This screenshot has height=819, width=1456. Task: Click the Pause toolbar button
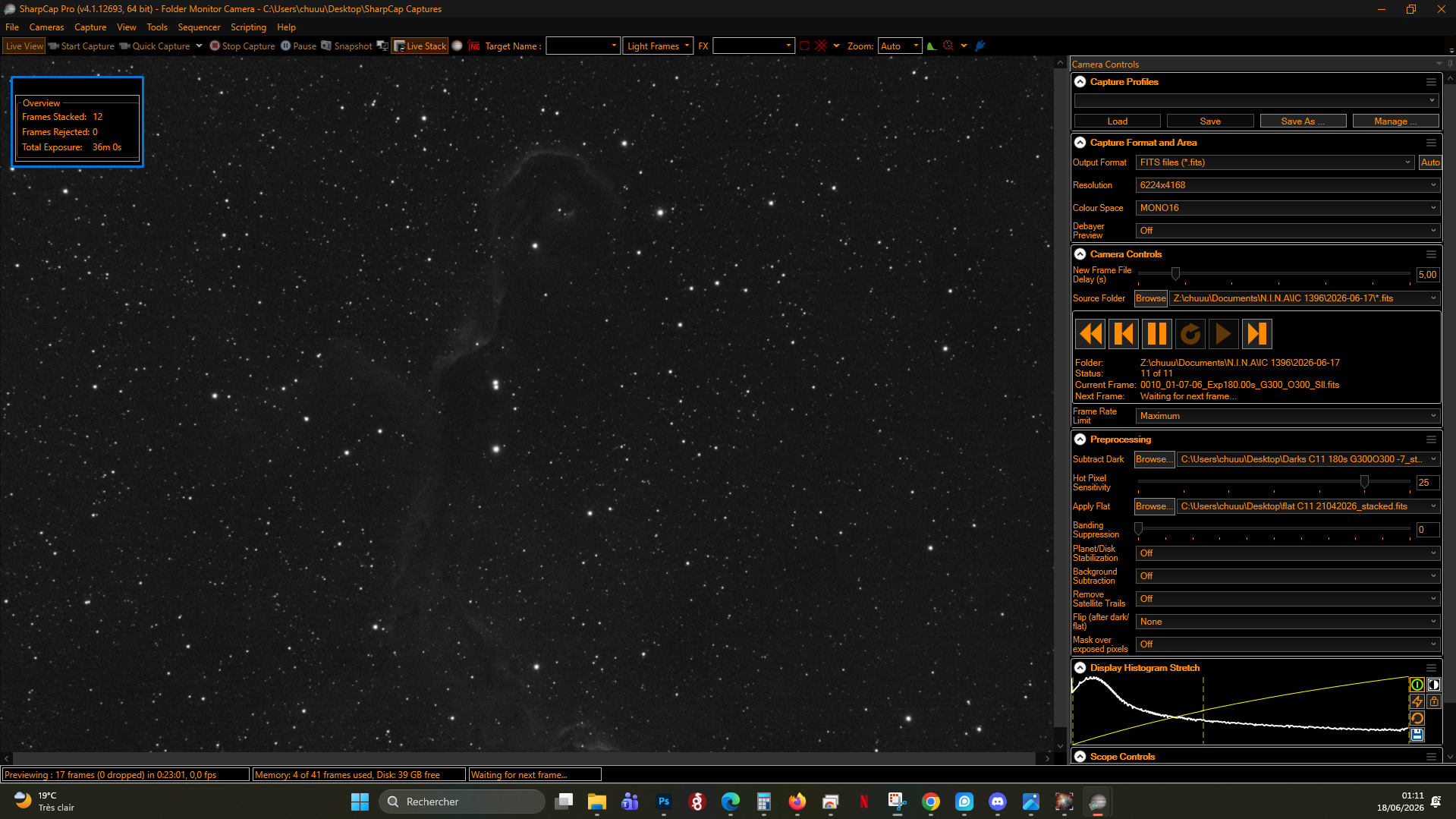pyautogui.click(x=298, y=46)
